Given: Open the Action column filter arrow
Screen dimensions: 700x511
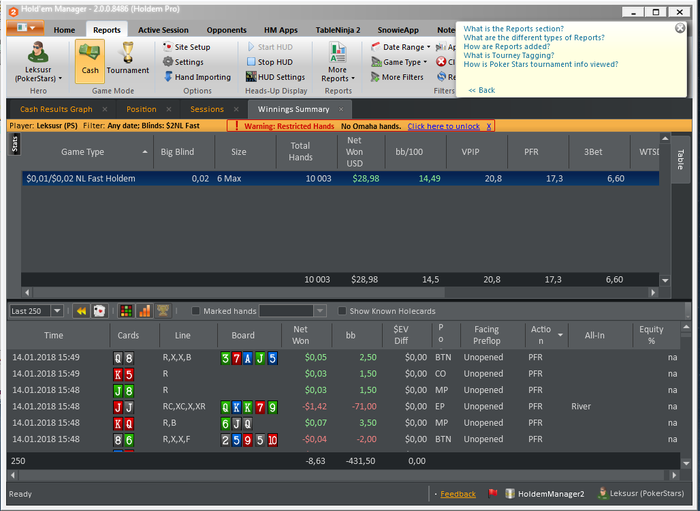Looking at the screenshot, I should tap(560, 335).
